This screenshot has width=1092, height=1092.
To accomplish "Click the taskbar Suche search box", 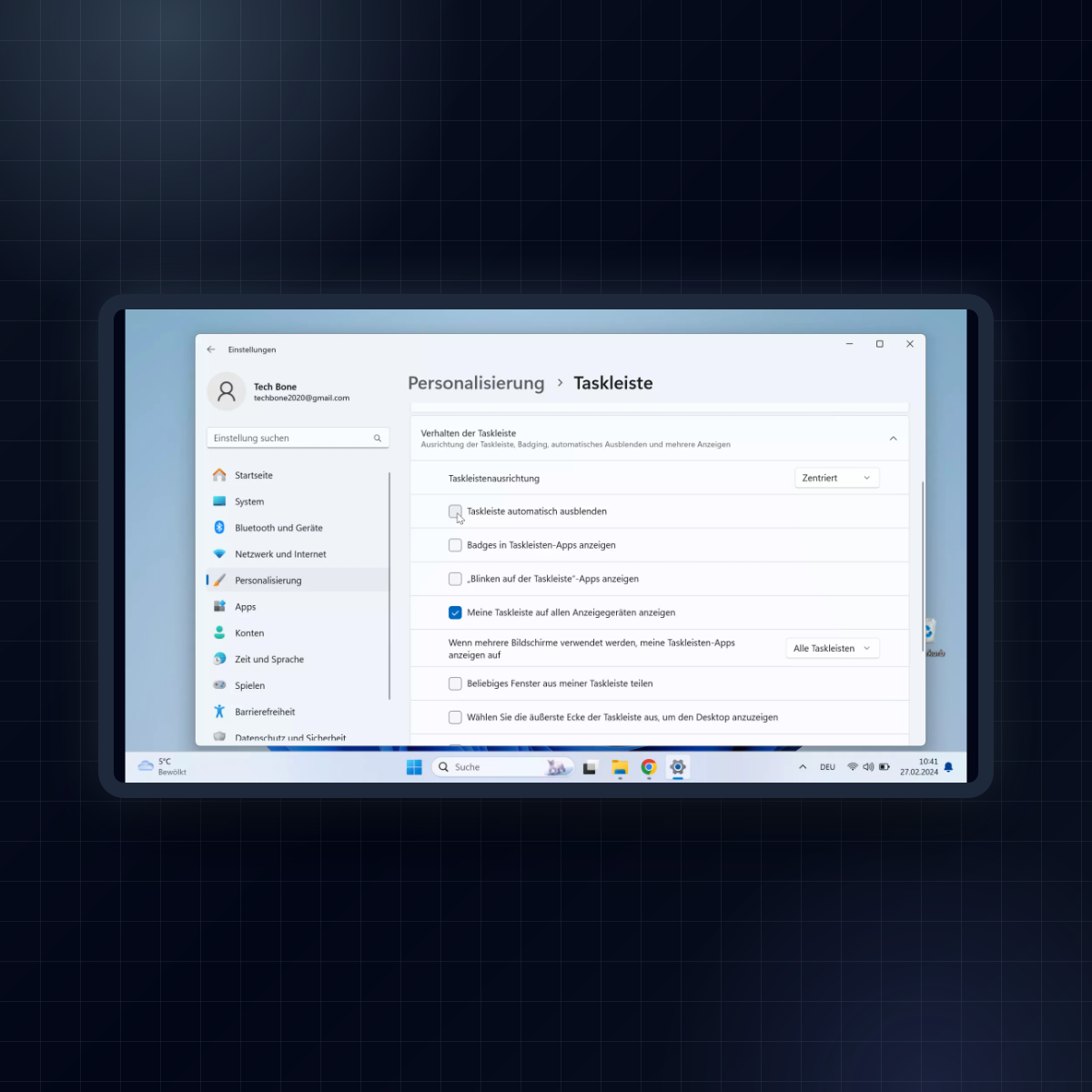I will (x=502, y=767).
